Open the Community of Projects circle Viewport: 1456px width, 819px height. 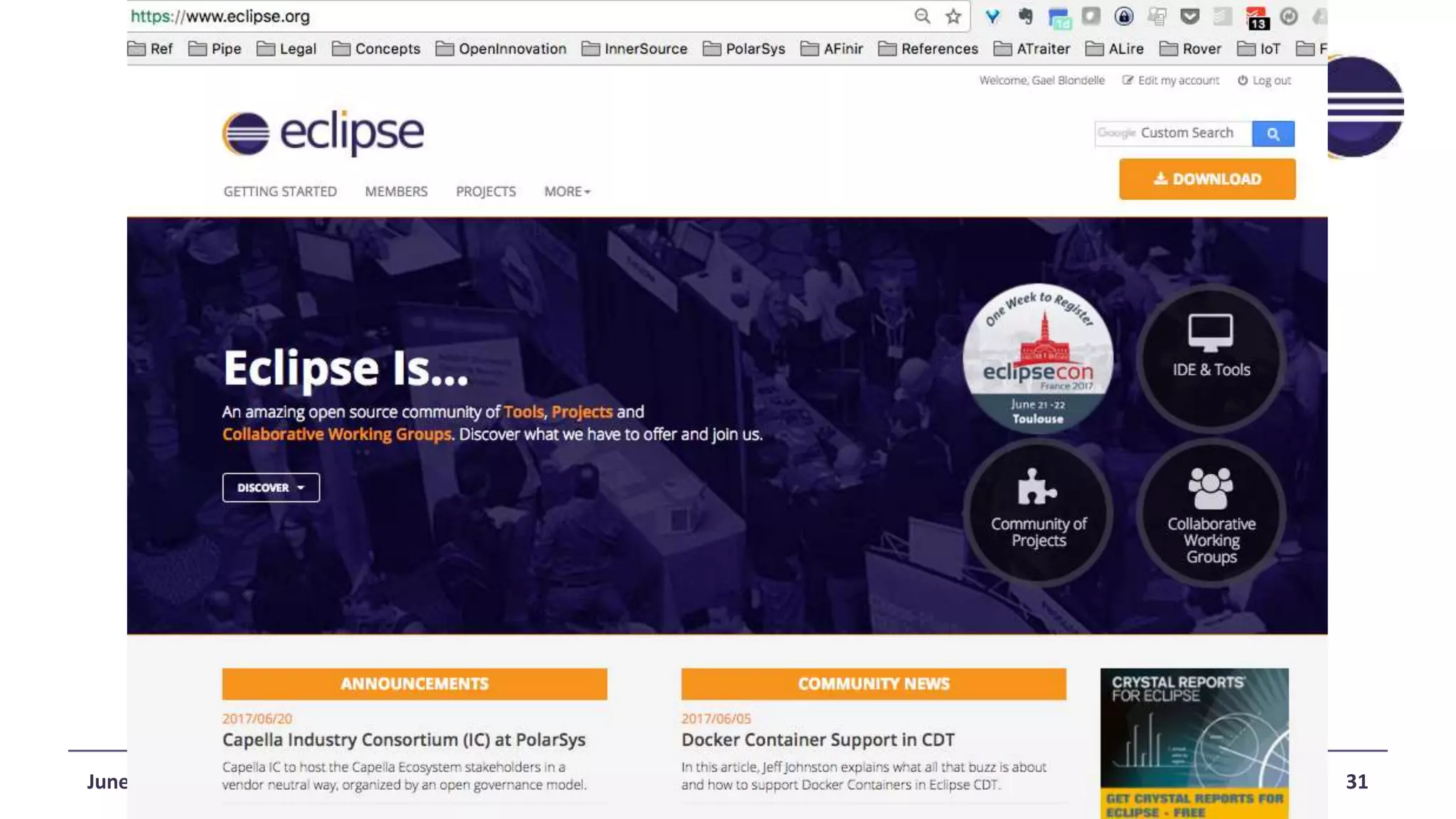(1038, 513)
